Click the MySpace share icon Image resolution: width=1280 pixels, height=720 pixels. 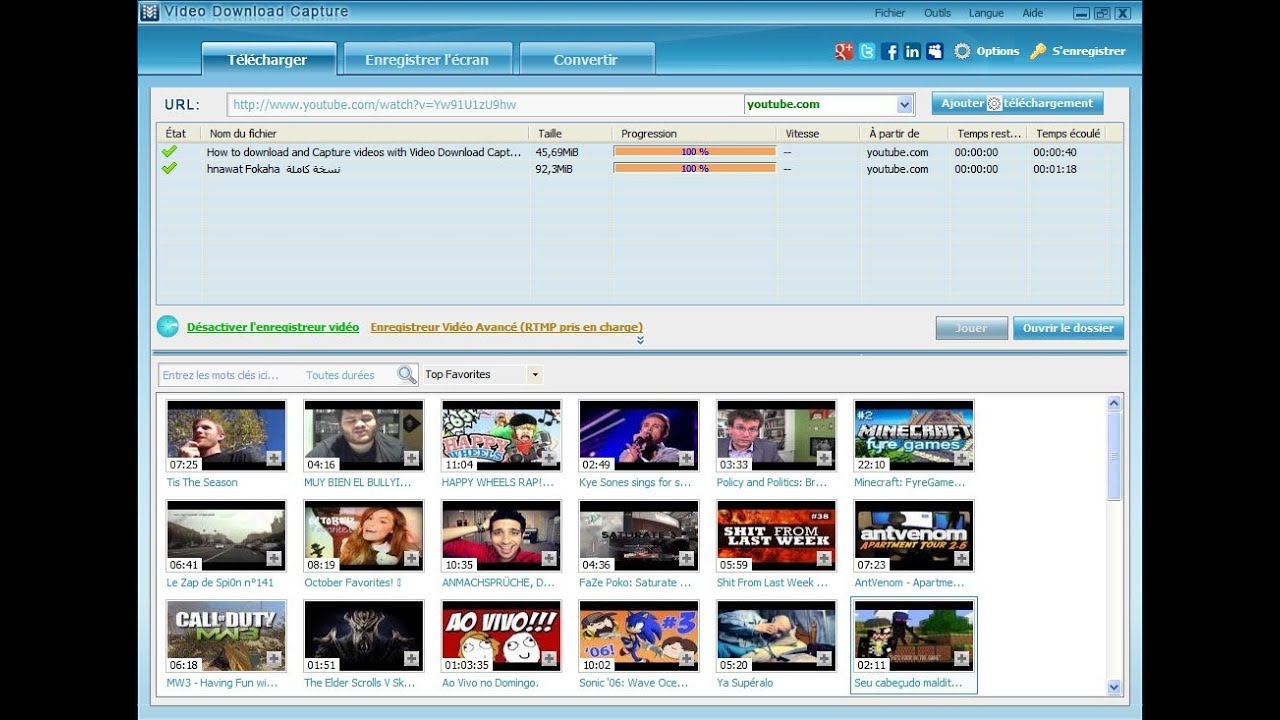coord(935,52)
